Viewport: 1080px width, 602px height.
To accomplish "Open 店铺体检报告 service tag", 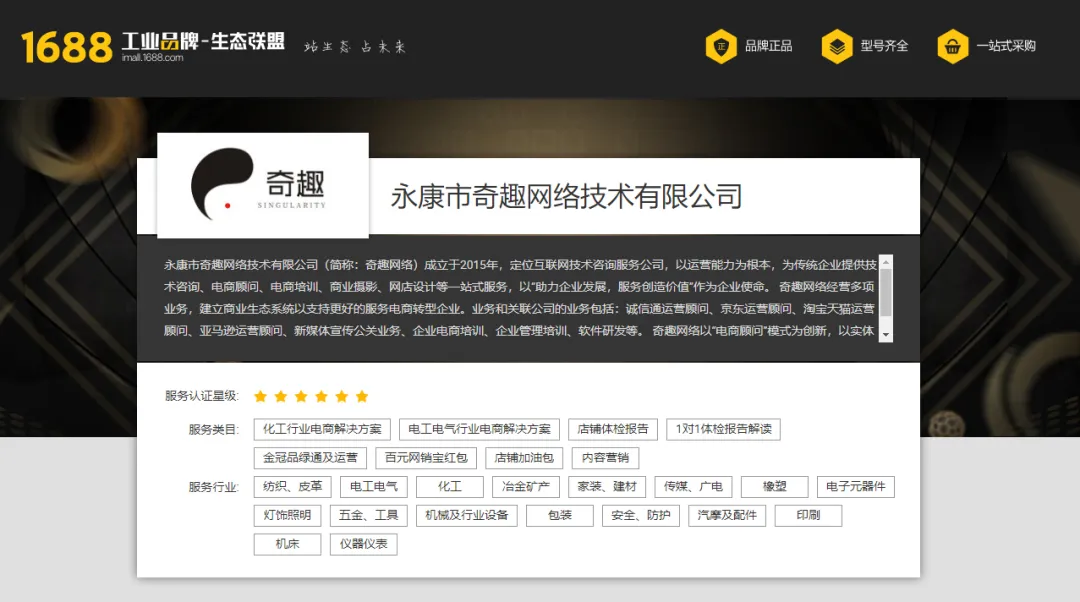I will [x=613, y=429].
